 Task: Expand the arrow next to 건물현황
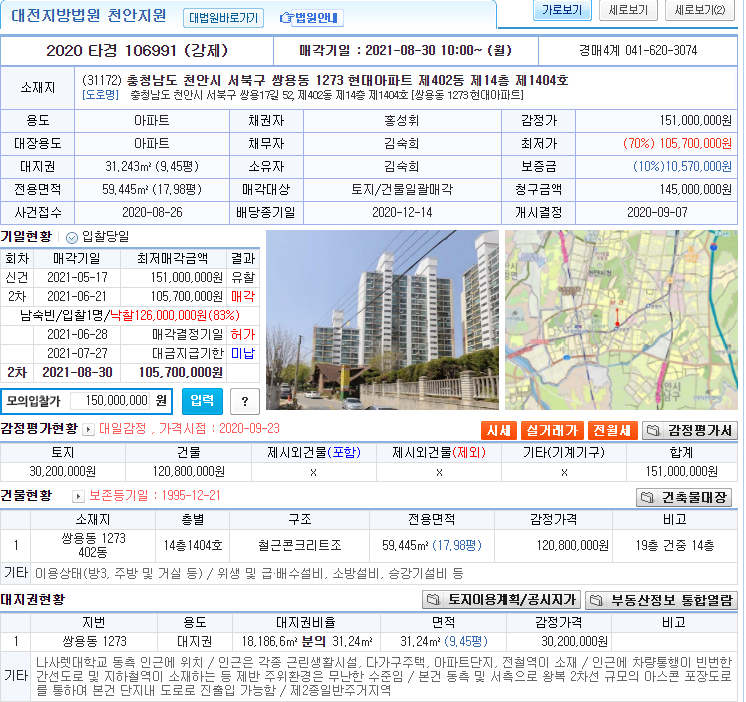click(78, 497)
